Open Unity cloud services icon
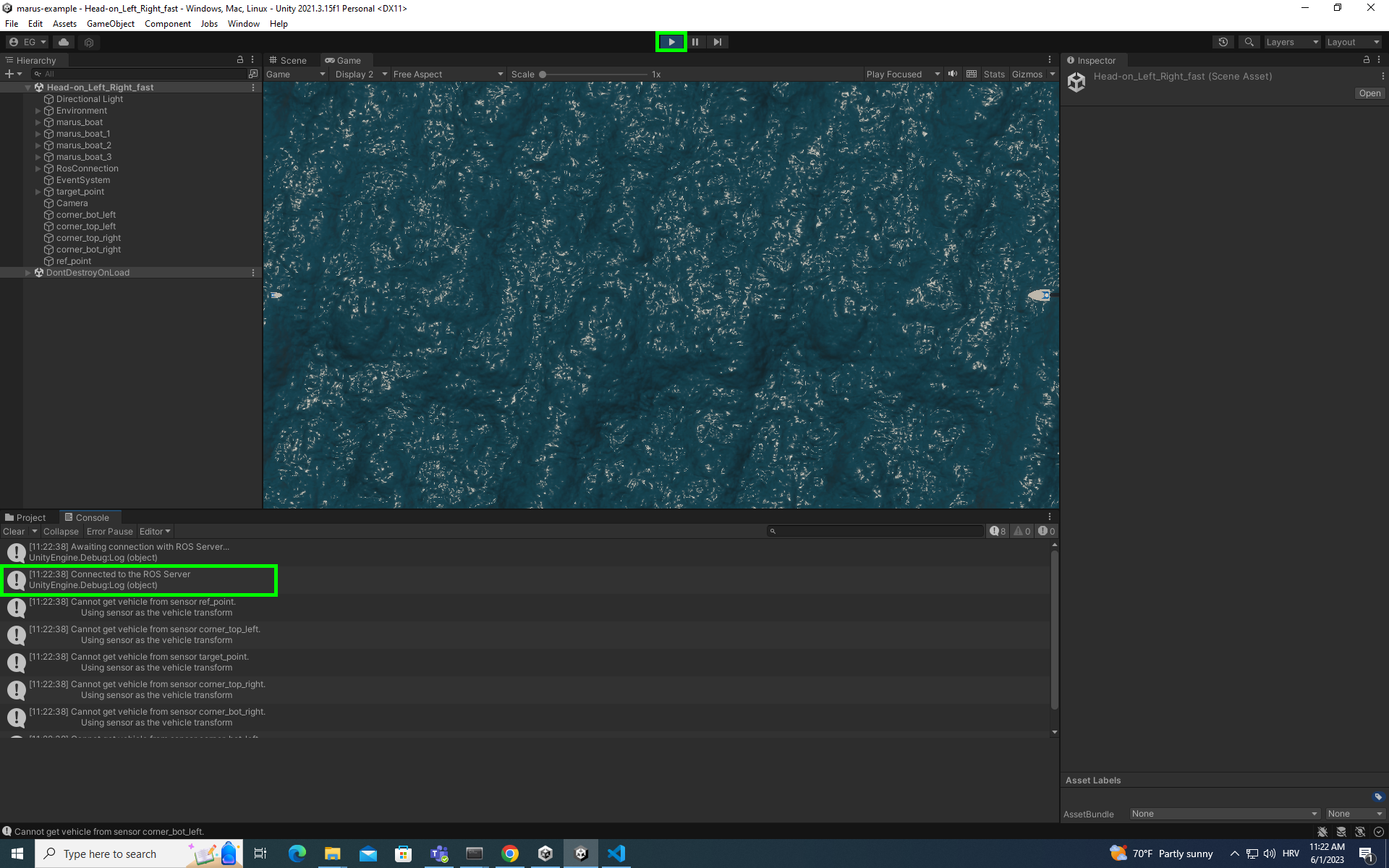 [64, 42]
